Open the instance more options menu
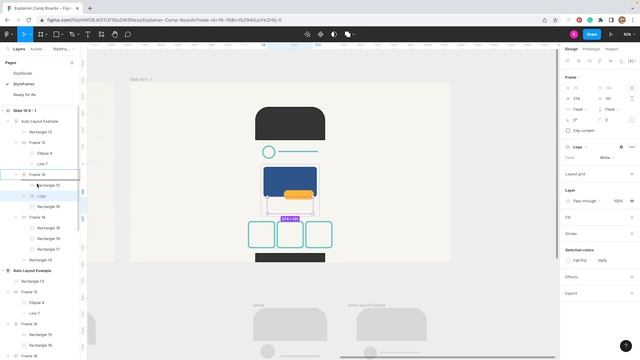The image size is (640, 360). (632, 147)
